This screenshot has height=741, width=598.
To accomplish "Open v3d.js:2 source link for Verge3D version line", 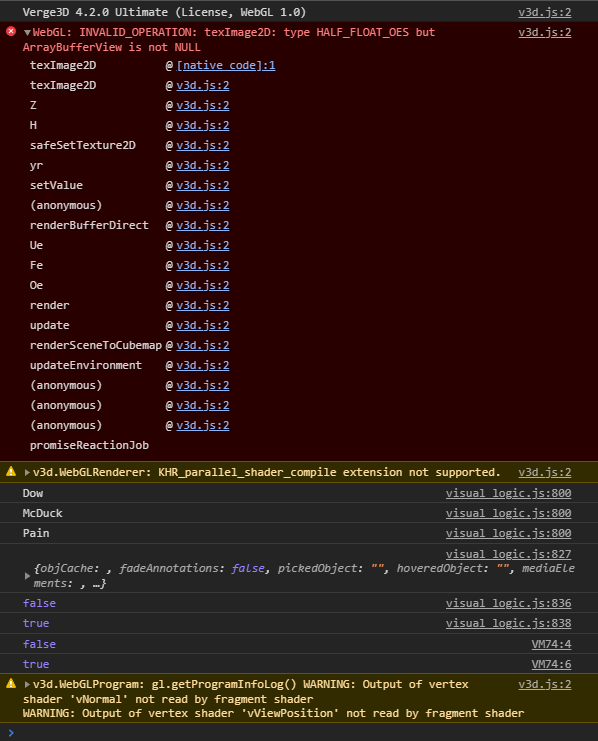I will click(x=545, y=12).
